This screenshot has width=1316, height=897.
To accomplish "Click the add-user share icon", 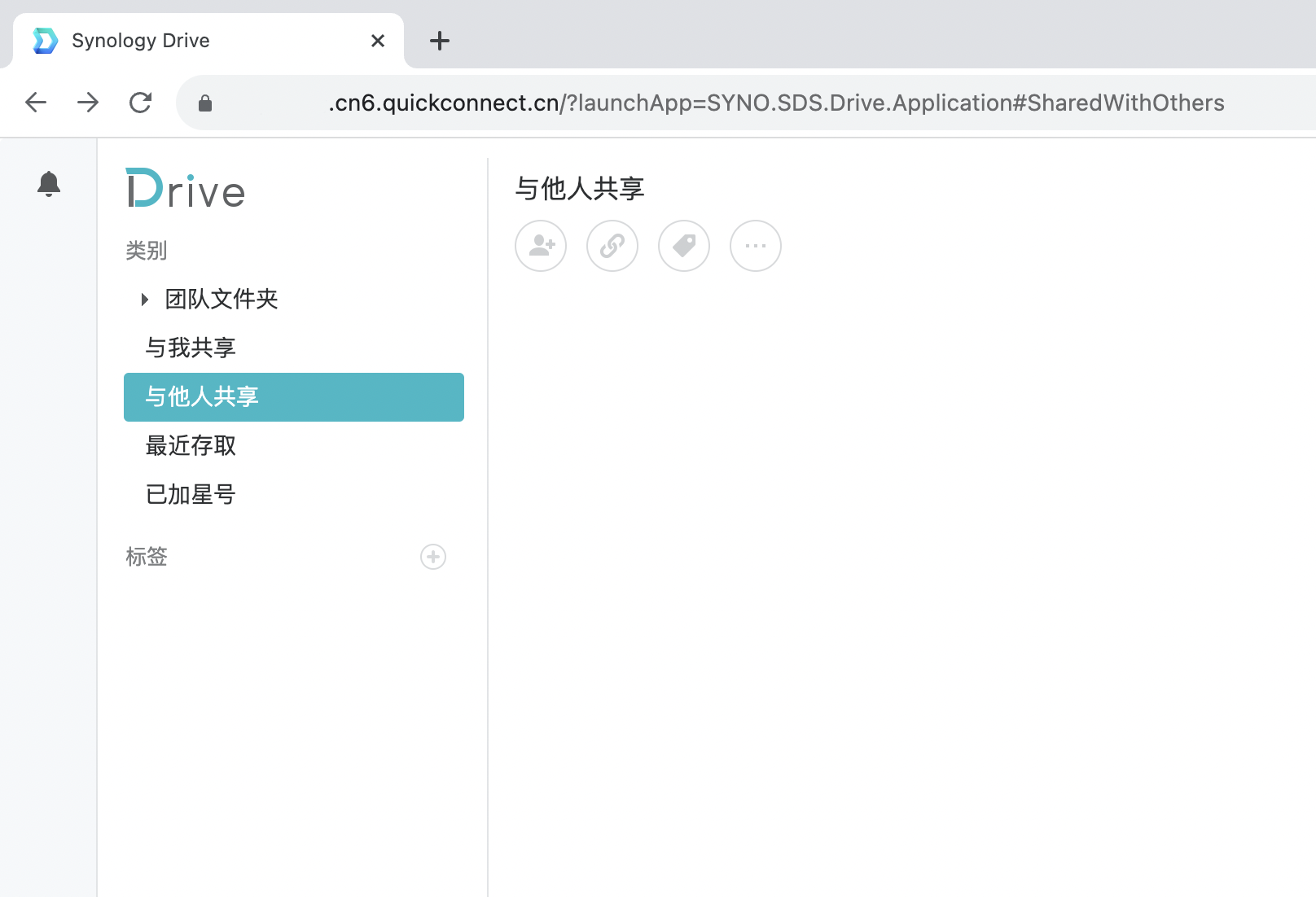I will (x=541, y=246).
